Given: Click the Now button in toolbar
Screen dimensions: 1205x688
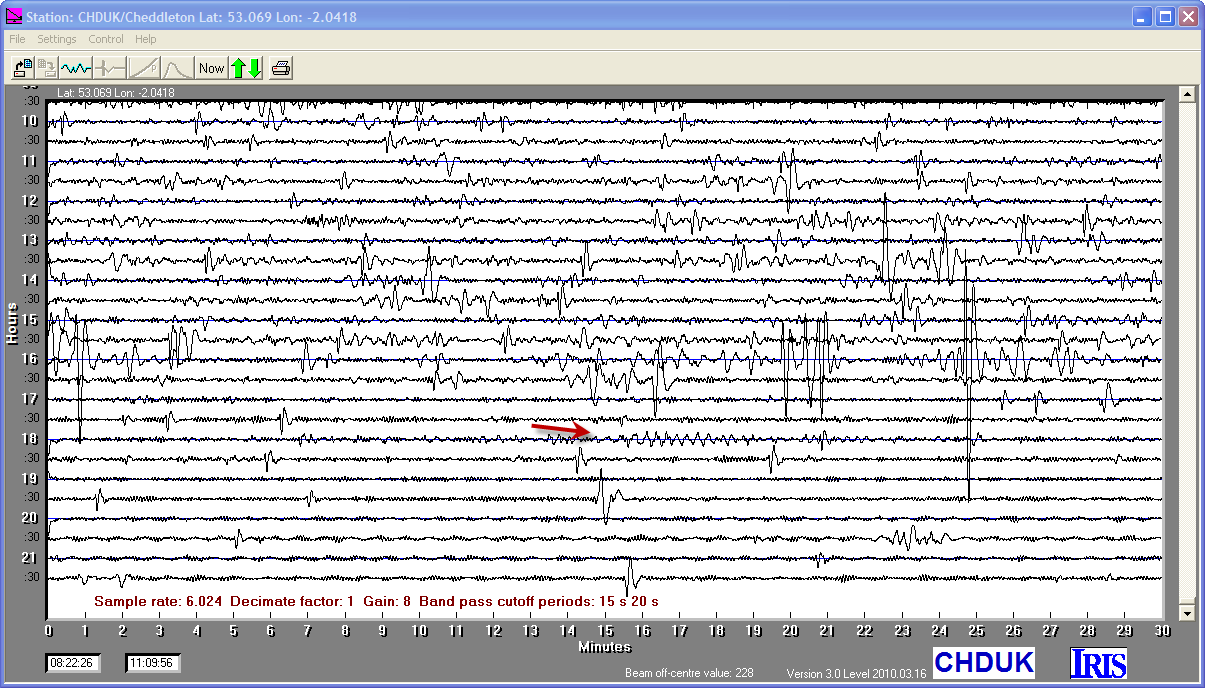Looking at the screenshot, I should click(x=212, y=68).
